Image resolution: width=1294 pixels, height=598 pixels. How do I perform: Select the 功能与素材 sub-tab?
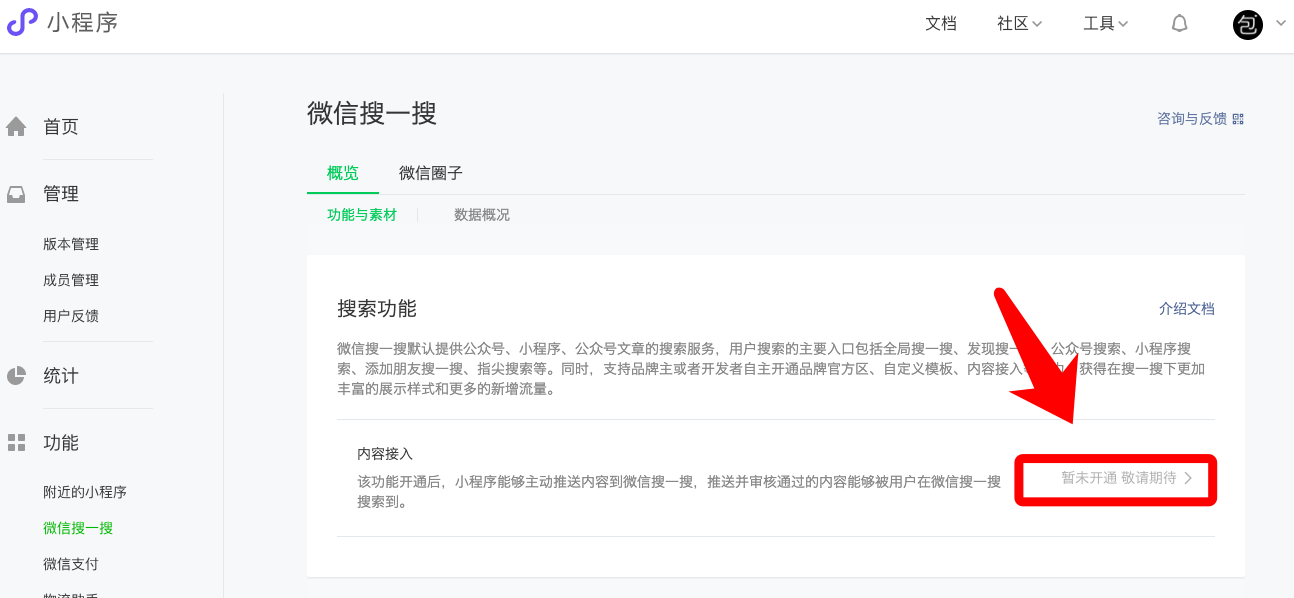click(362, 215)
